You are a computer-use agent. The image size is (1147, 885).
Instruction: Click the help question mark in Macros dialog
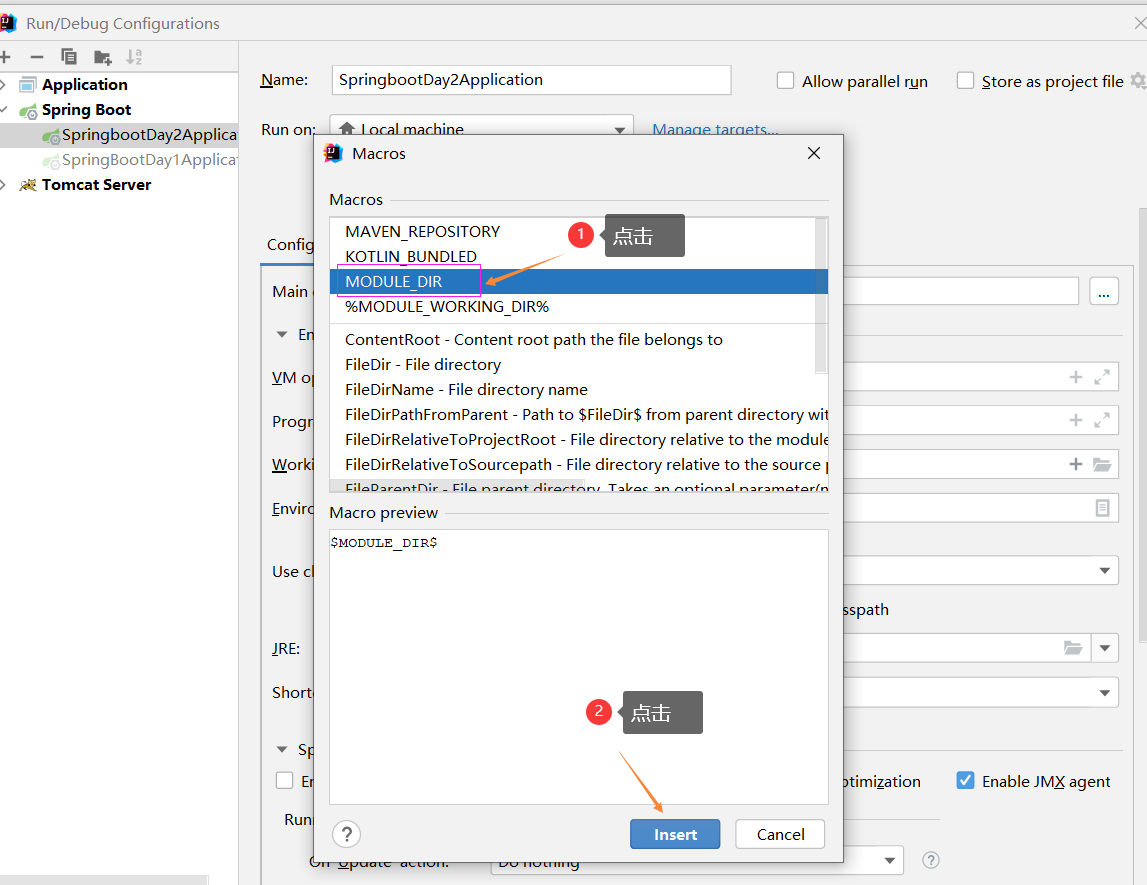(x=347, y=834)
